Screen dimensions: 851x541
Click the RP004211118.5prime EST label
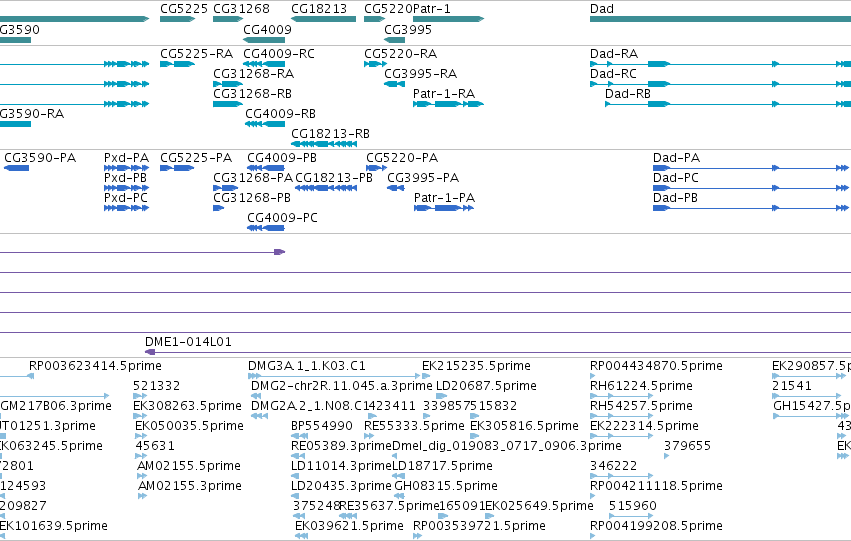[x=656, y=486]
